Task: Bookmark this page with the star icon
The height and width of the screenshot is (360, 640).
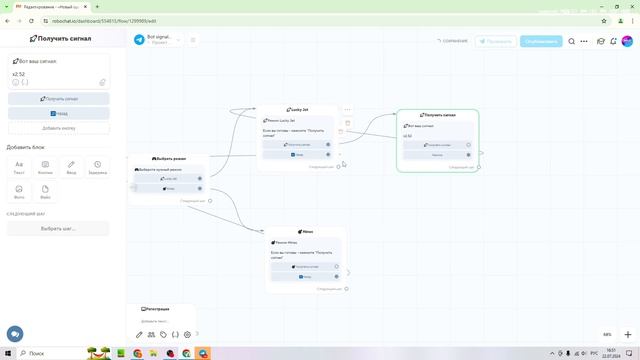Action: [x=604, y=21]
